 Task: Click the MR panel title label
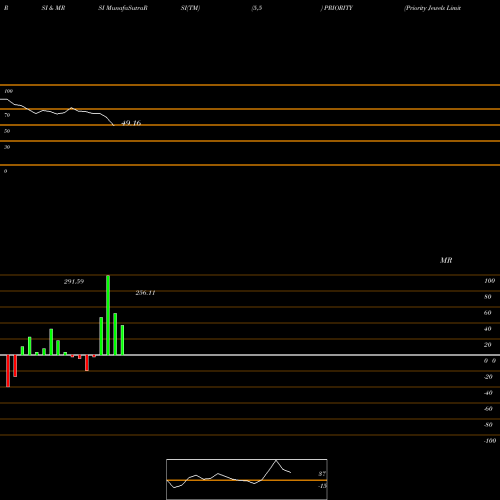[x=446, y=260]
